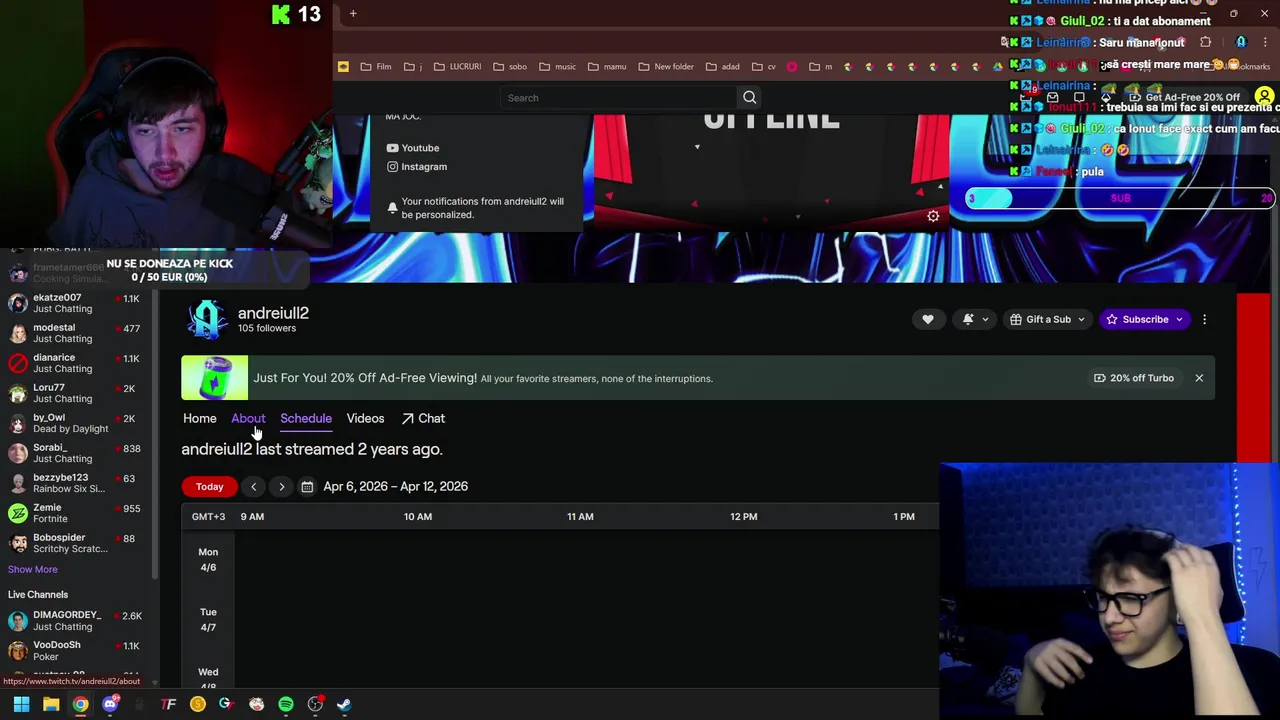Image resolution: width=1280 pixels, height=720 pixels.
Task: Open the Film bookmarks folder
Action: coord(376,66)
